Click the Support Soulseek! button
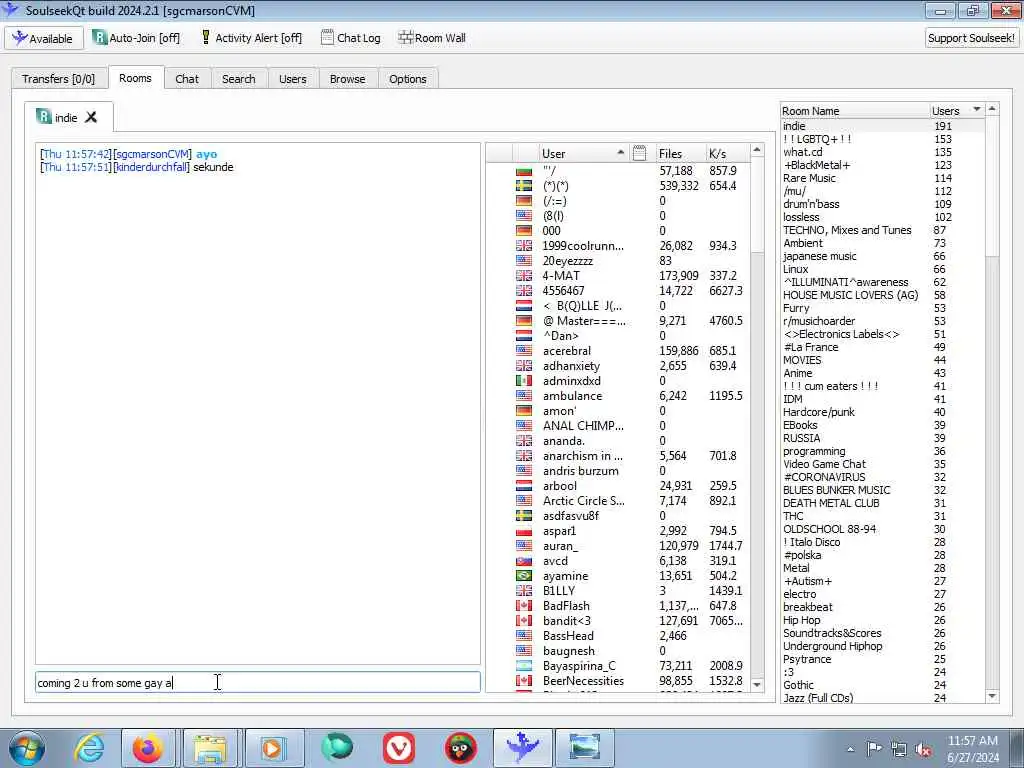The image size is (1024, 768). [x=971, y=38]
